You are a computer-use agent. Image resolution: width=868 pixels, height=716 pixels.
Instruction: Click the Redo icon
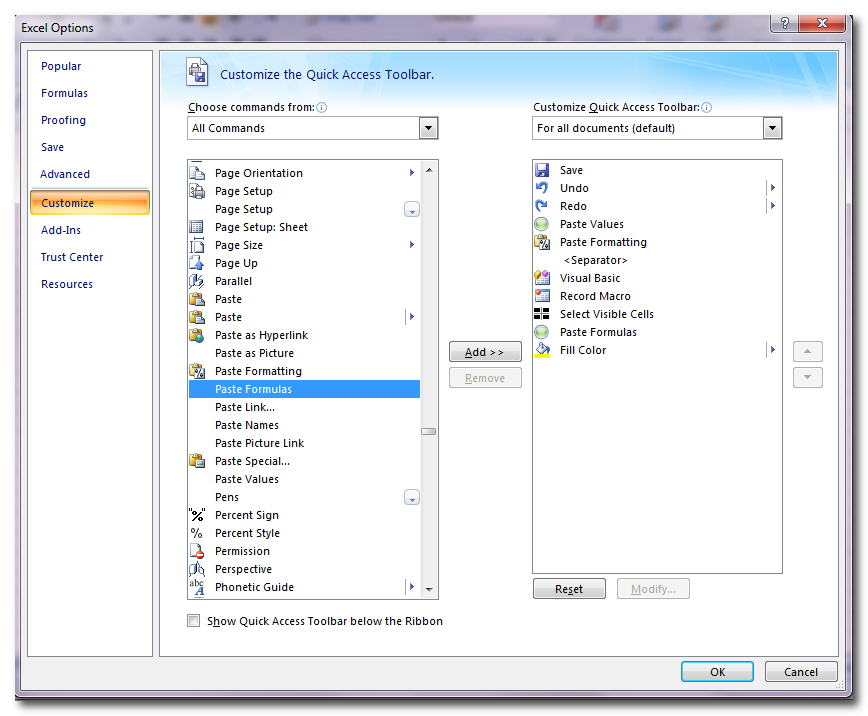[542, 206]
